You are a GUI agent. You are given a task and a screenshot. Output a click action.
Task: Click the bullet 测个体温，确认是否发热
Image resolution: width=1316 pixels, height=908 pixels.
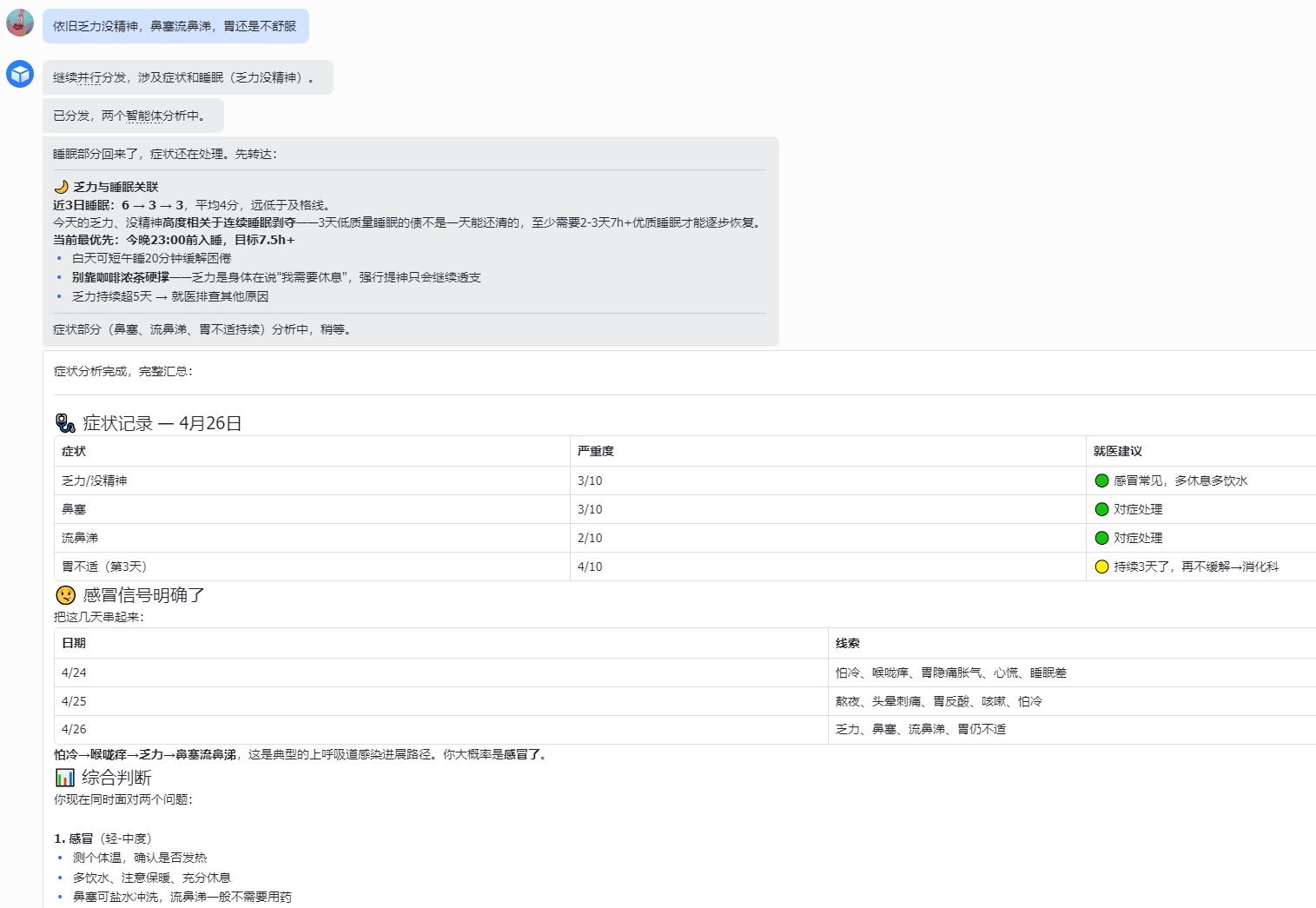(x=140, y=858)
